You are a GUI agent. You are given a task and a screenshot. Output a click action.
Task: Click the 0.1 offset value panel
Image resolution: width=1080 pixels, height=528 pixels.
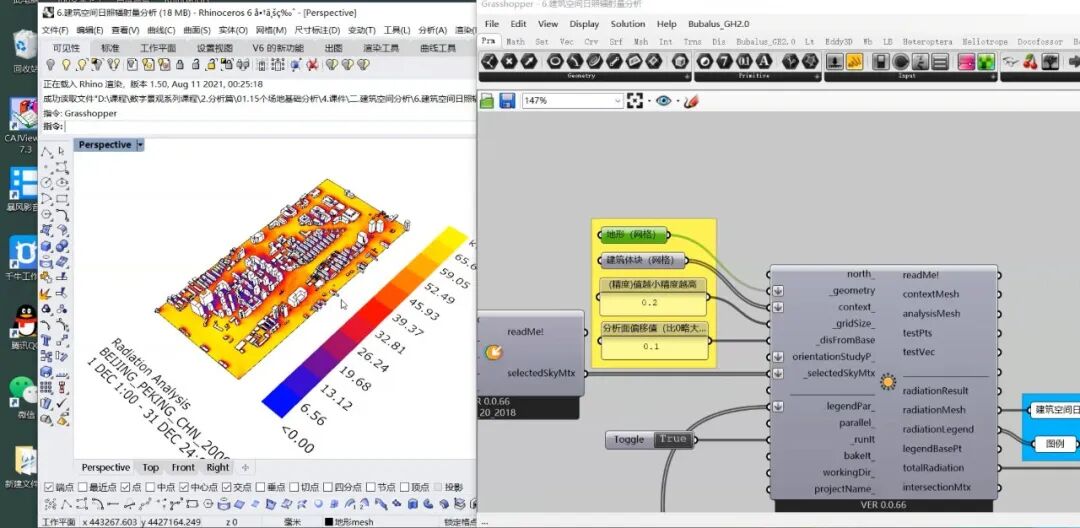click(x=652, y=346)
